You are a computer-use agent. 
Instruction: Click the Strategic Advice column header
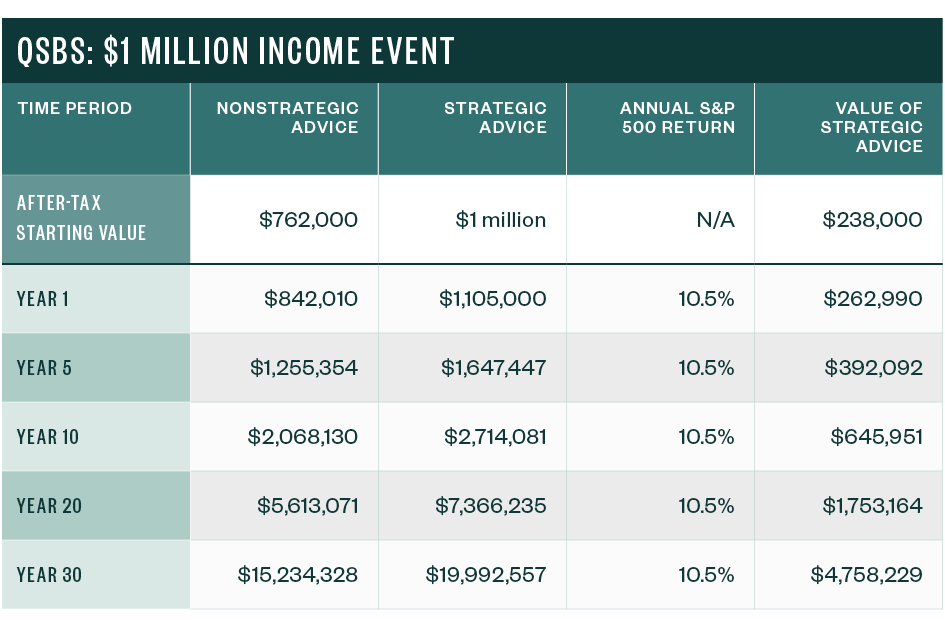496,117
